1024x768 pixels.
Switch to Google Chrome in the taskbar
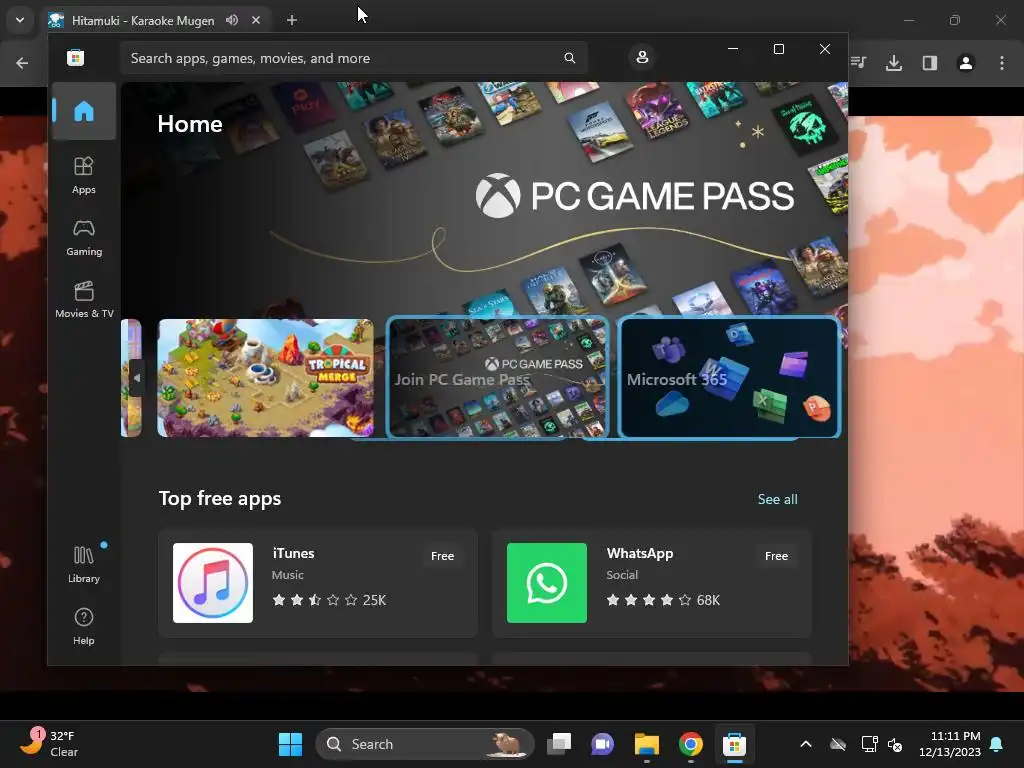(690, 744)
